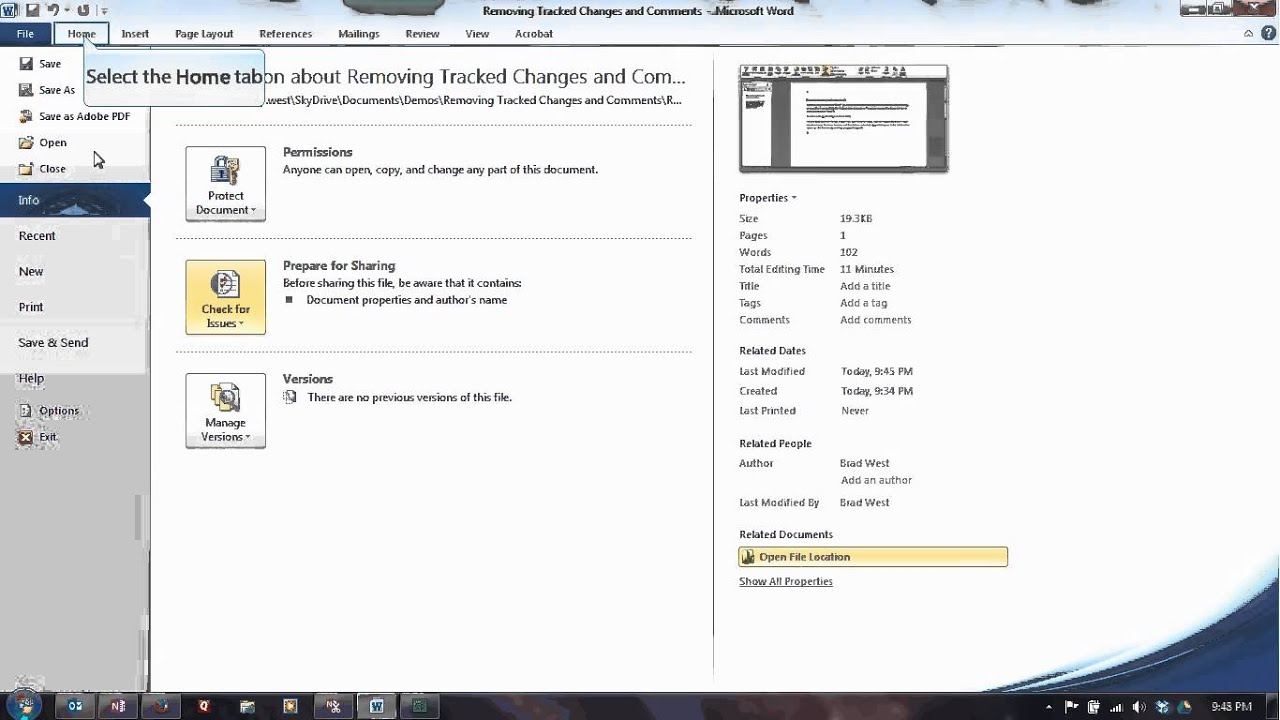Click the document preview thumbnail

(844, 119)
